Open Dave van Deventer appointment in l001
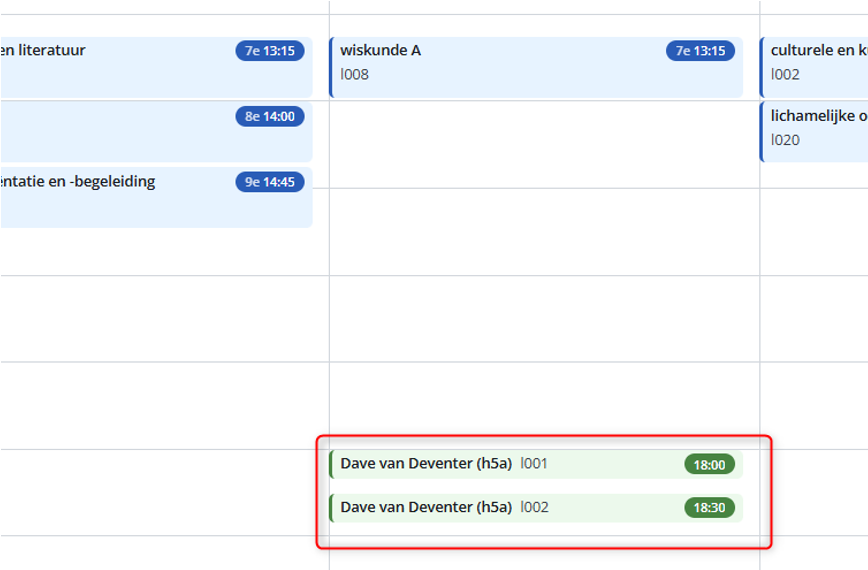 (x=425, y=464)
